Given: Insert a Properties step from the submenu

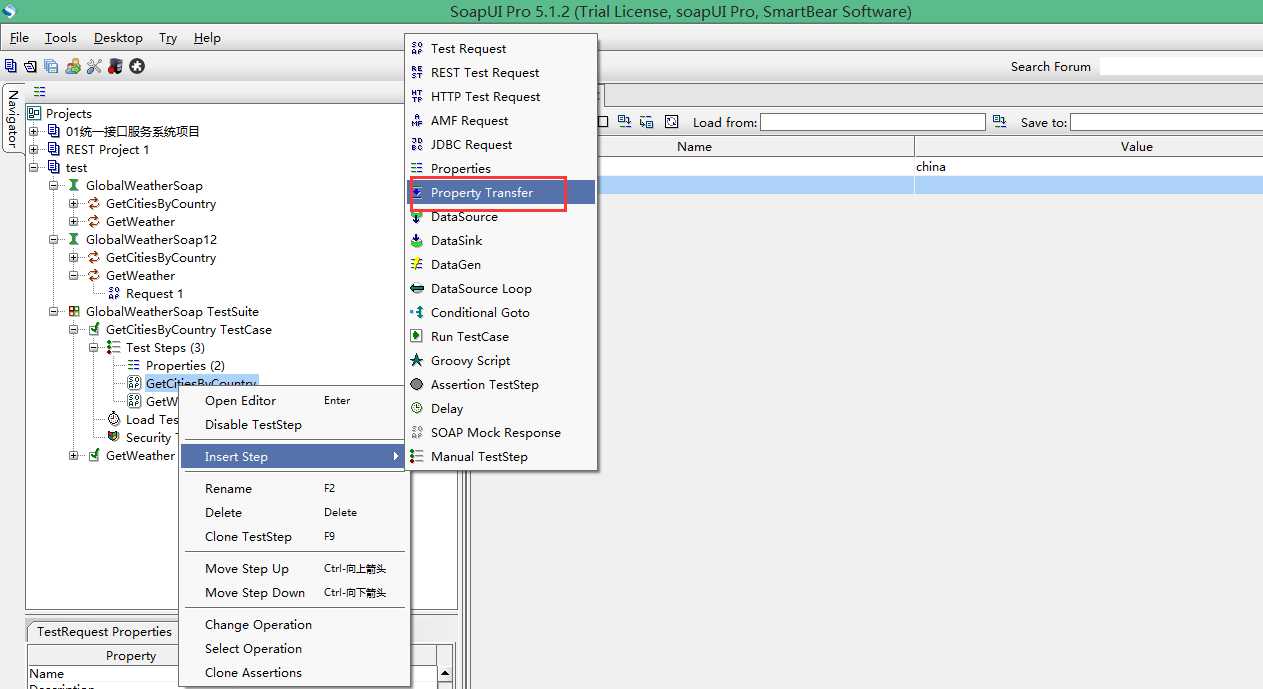Looking at the screenshot, I should point(501,168).
